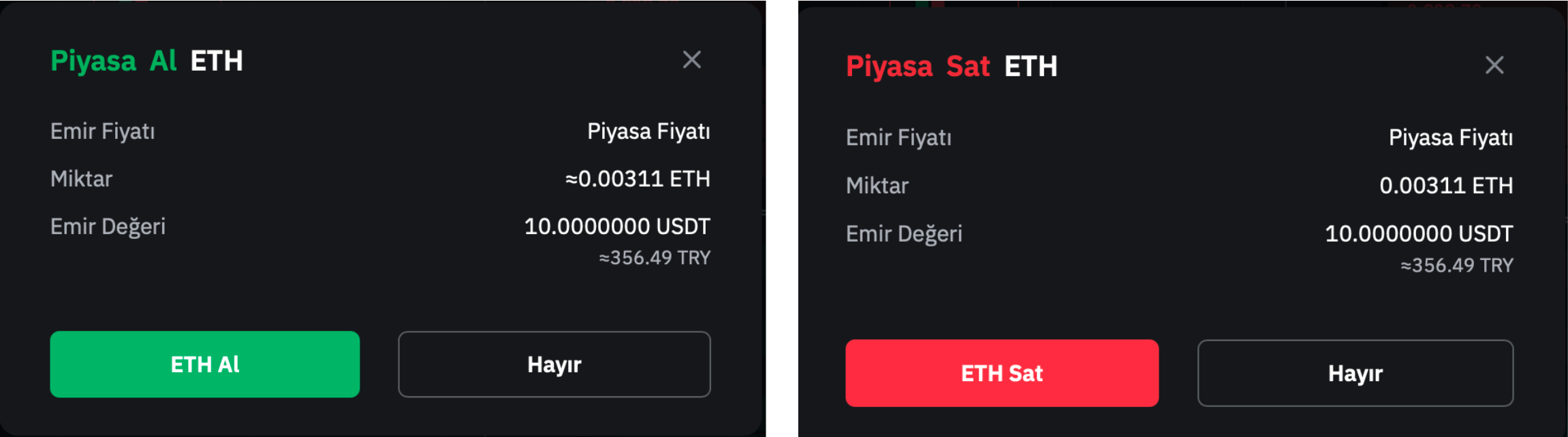This screenshot has width=1568, height=437.
Task: Confirm sale with red ETH Sat button
Action: 1001,373
